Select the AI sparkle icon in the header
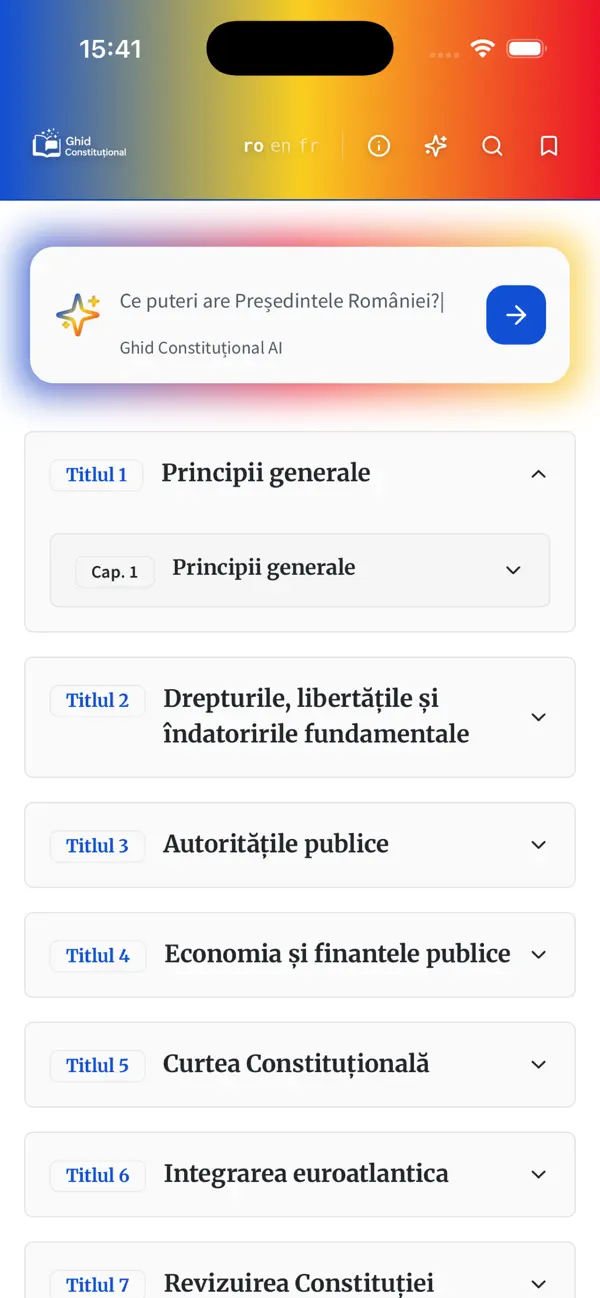This screenshot has height=1298, width=600. [x=435, y=146]
